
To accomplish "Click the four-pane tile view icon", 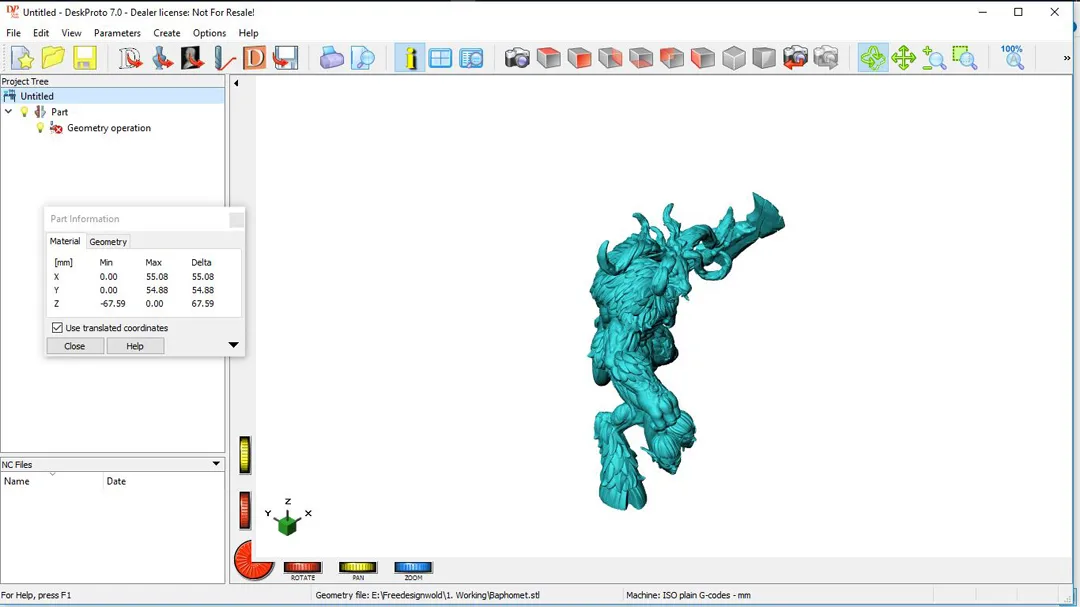I will pyautogui.click(x=441, y=58).
